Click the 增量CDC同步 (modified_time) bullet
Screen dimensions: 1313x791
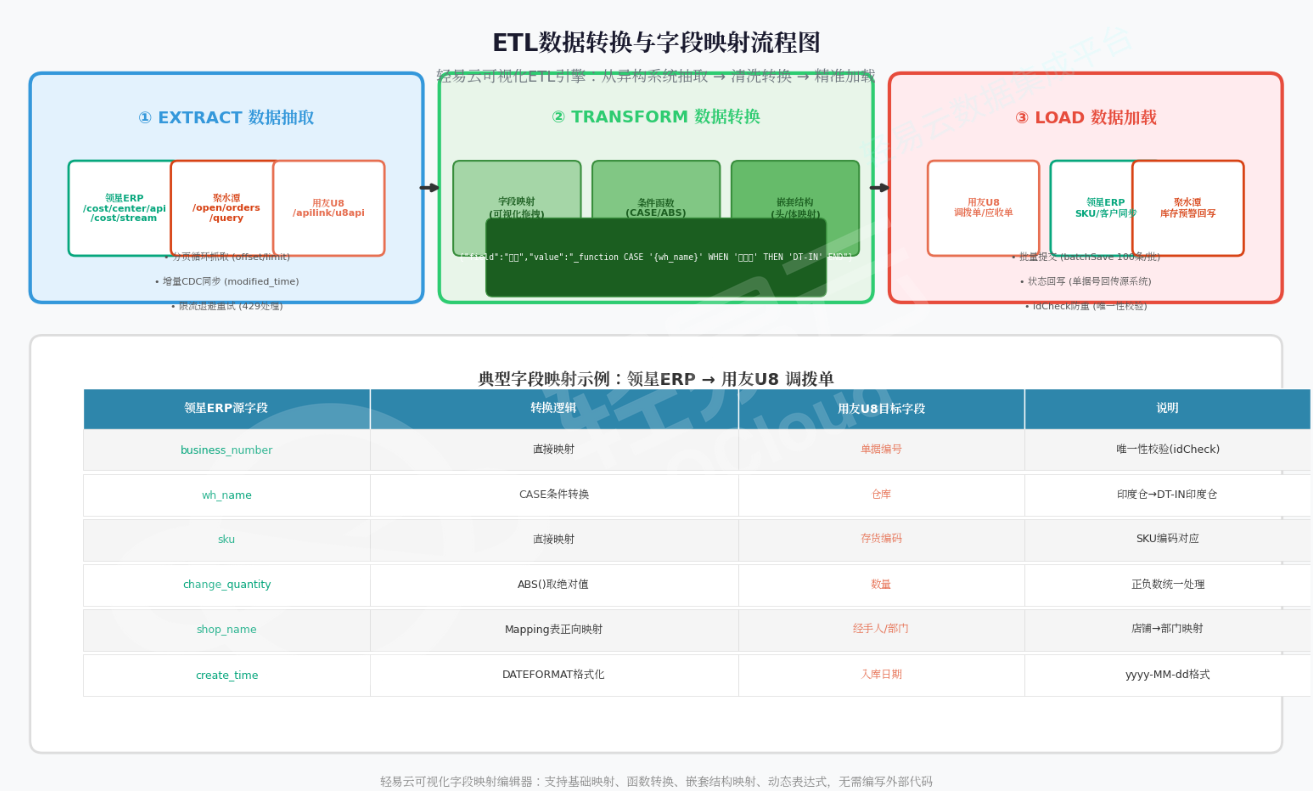[227, 282]
